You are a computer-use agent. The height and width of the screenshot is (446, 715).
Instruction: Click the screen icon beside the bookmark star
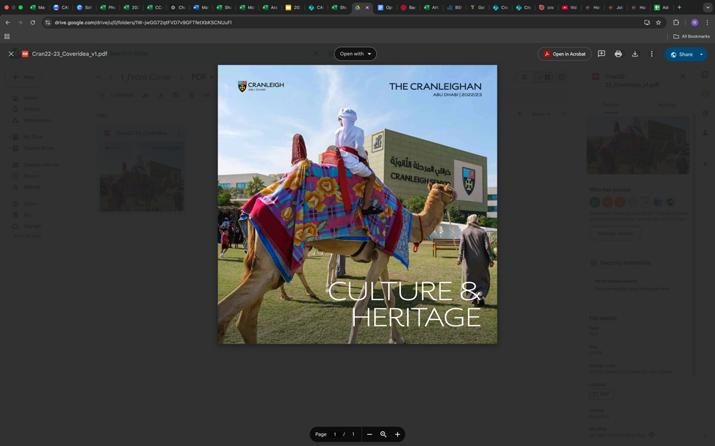647,22
